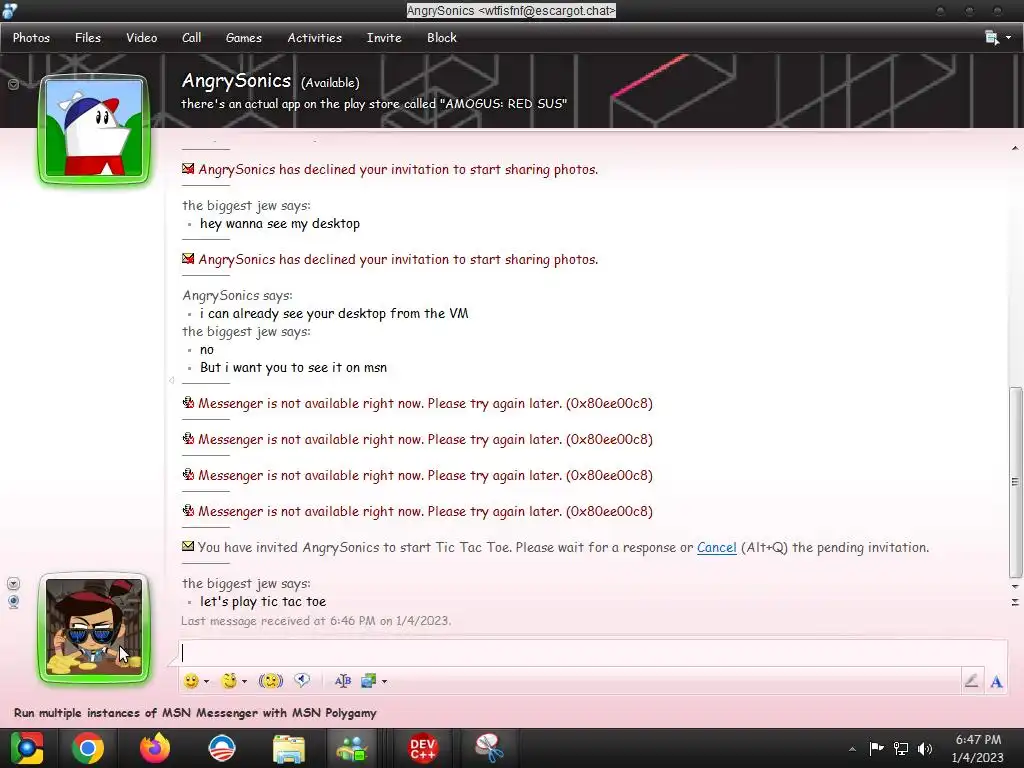The image size is (1024, 768).
Task: Open the Games menu
Action: [244, 38]
